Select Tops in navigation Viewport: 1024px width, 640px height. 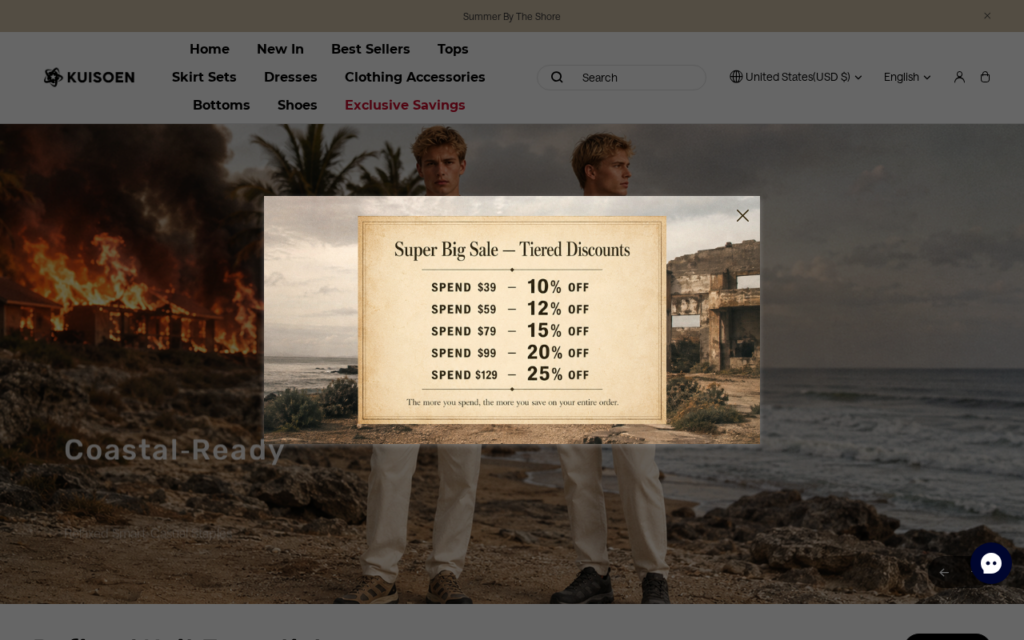pyautogui.click(x=453, y=49)
